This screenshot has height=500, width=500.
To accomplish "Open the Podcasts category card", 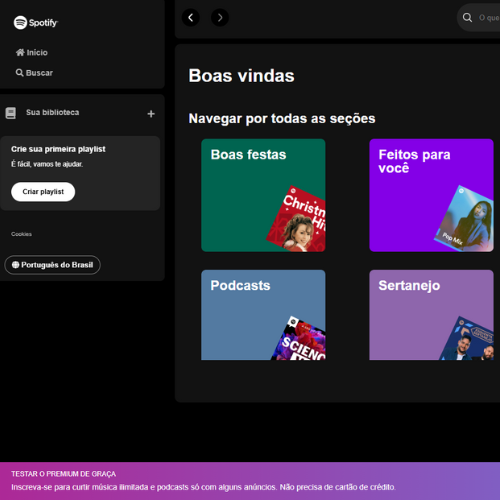I will click(263, 315).
